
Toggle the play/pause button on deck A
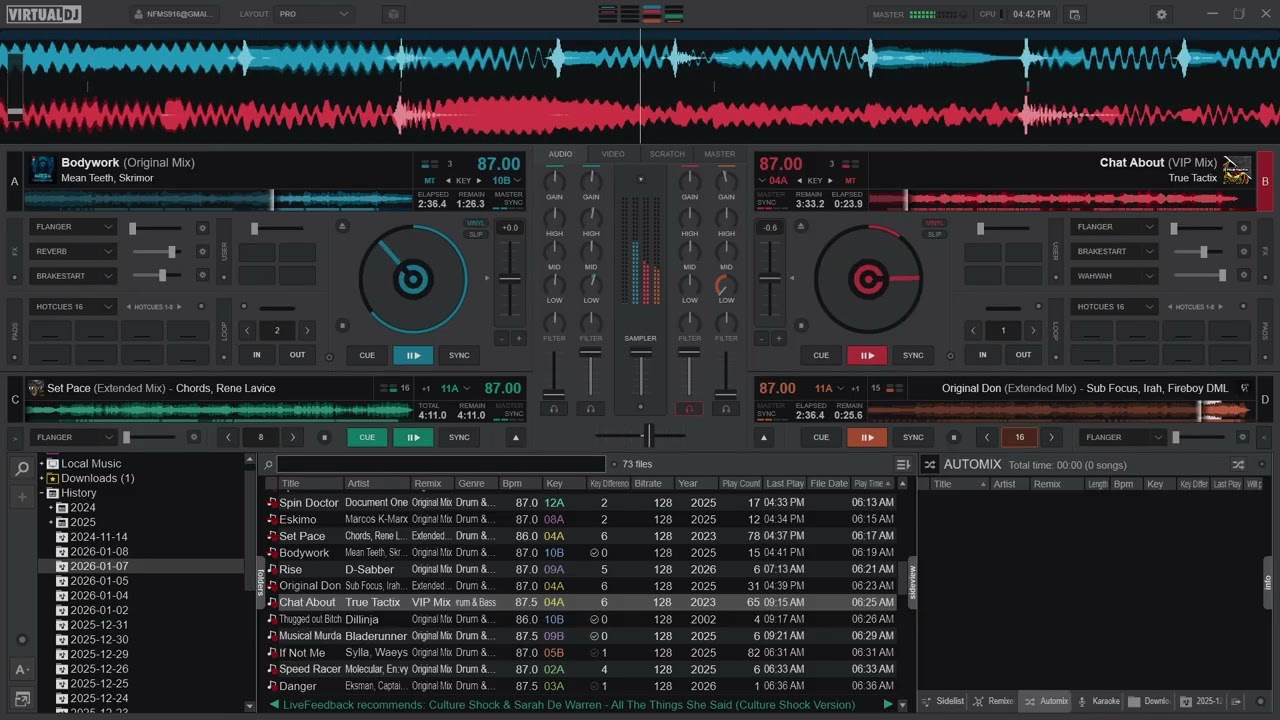(413, 355)
